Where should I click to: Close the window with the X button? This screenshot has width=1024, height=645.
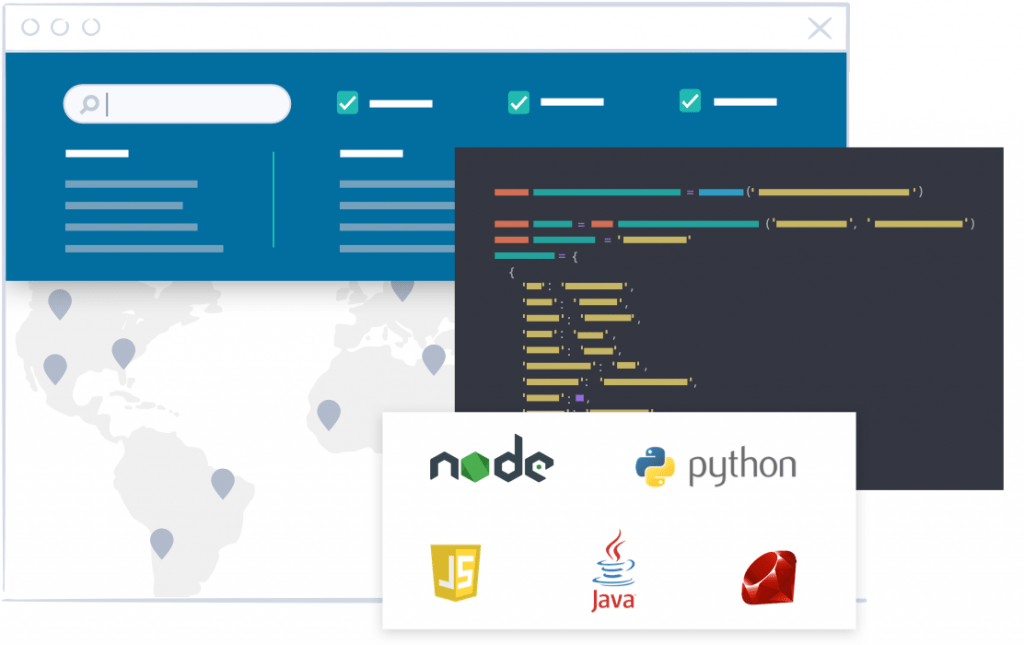click(819, 28)
